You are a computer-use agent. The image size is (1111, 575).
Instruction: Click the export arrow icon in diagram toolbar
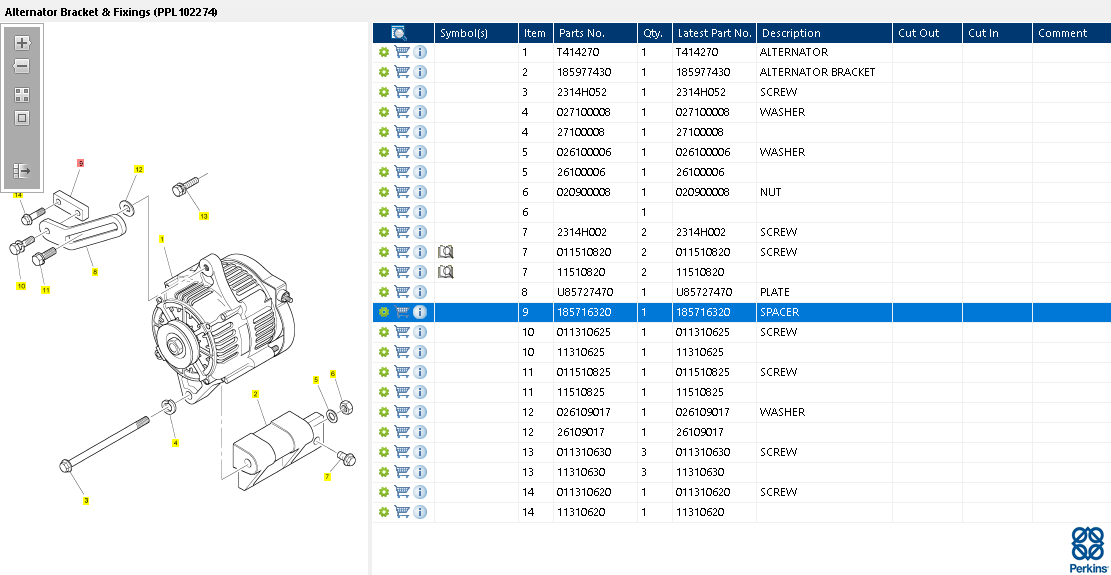coord(22,171)
